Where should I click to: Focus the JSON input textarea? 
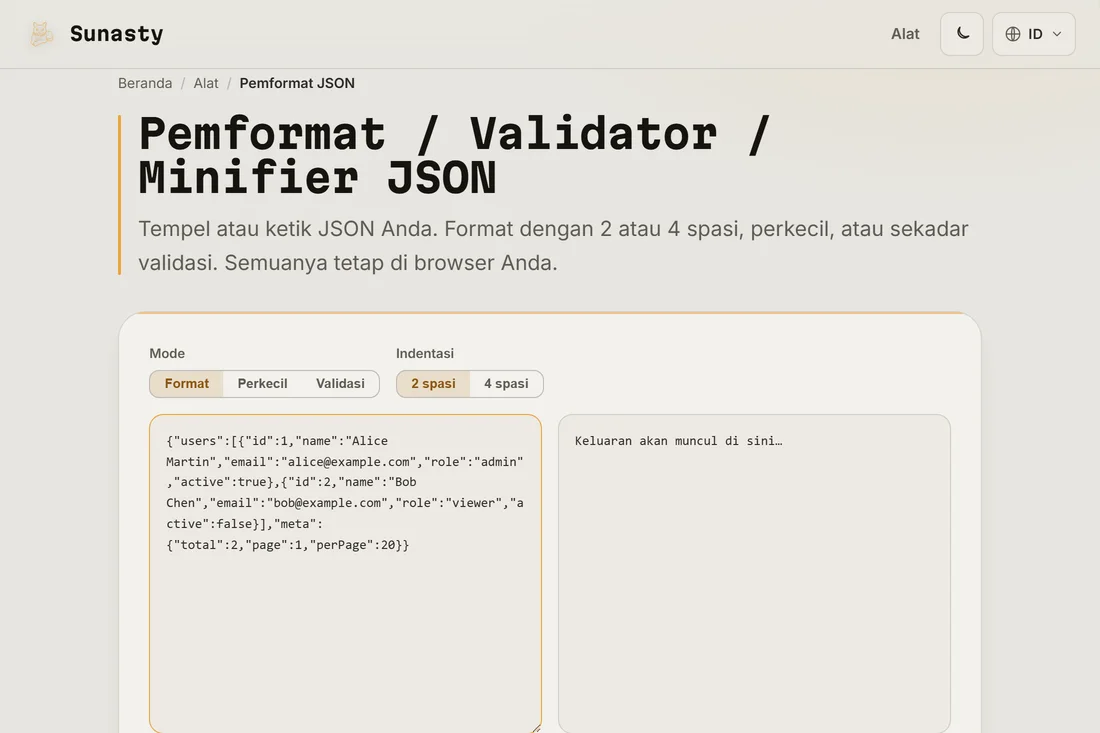point(345,573)
